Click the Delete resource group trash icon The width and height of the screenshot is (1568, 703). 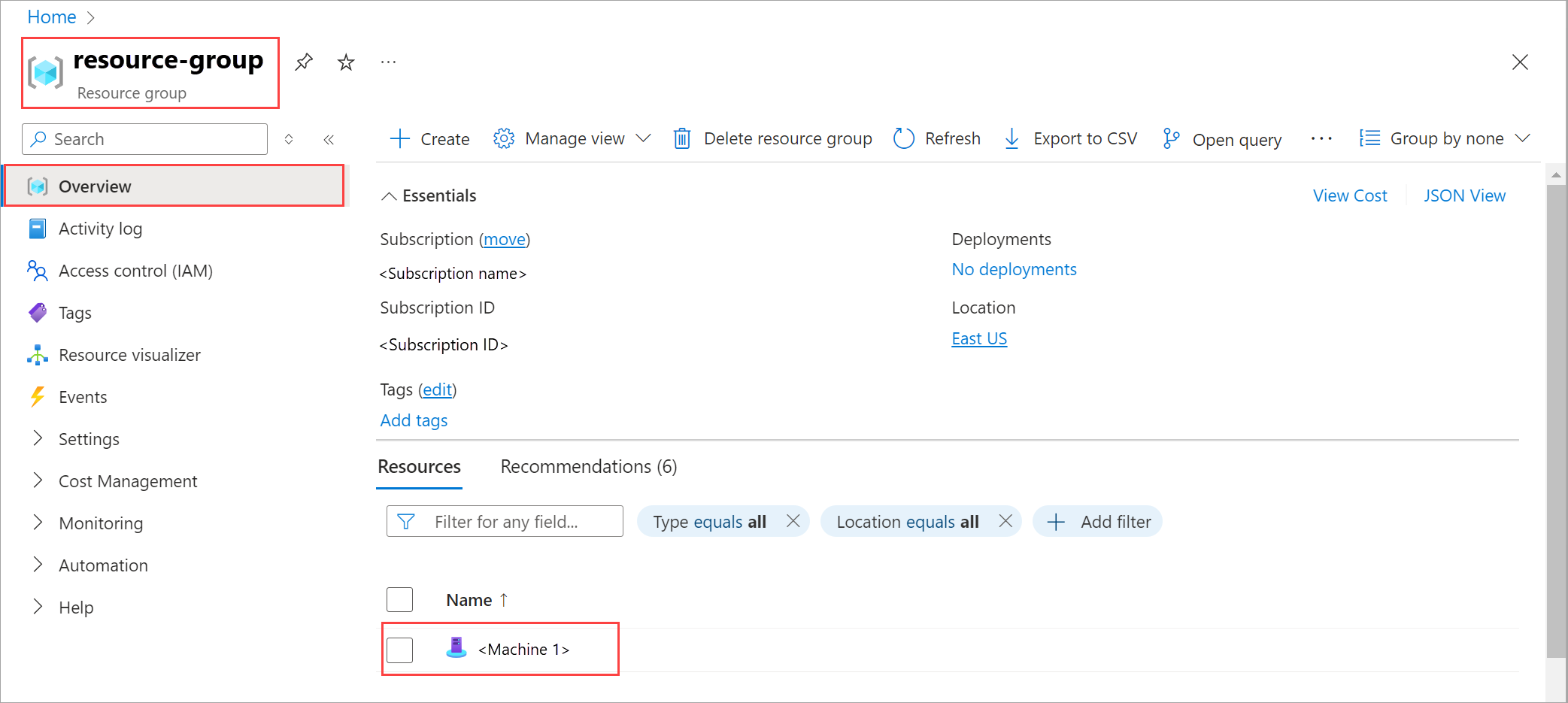tap(682, 139)
